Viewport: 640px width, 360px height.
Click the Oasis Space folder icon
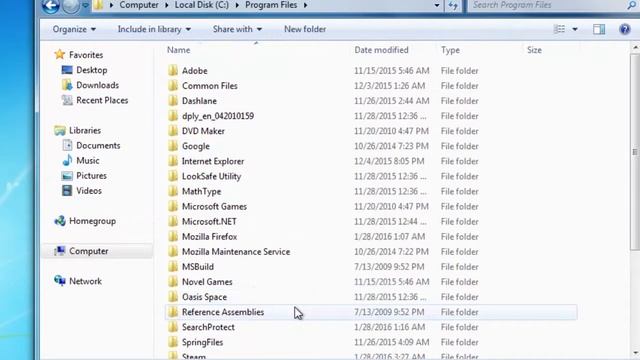click(x=173, y=297)
